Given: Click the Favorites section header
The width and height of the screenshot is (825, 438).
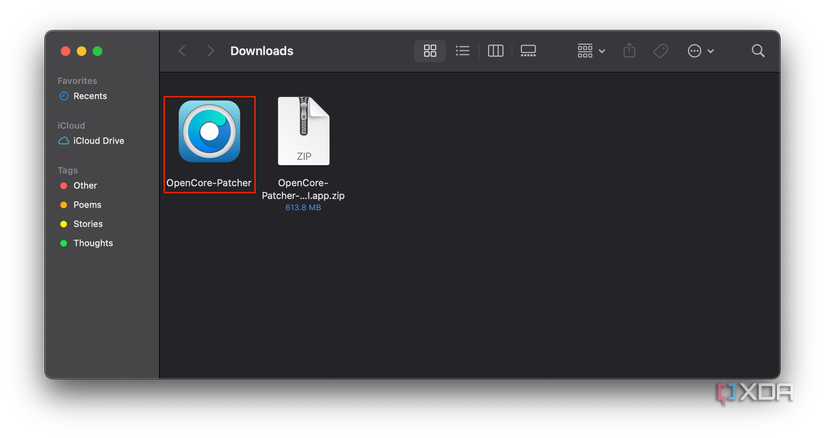Looking at the screenshot, I should tap(77, 81).
